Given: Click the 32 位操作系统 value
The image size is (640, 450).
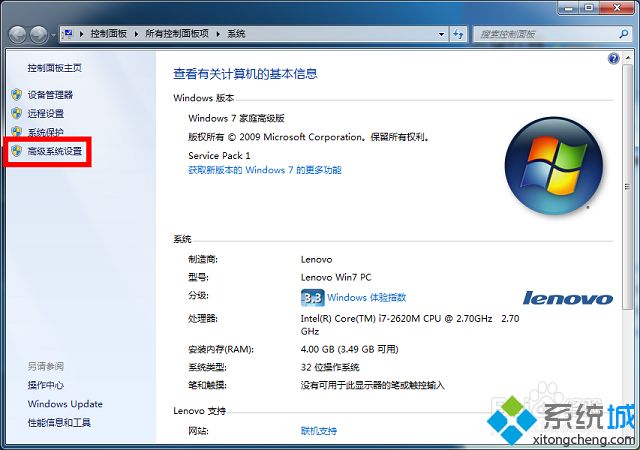Looking at the screenshot, I should point(330,368).
